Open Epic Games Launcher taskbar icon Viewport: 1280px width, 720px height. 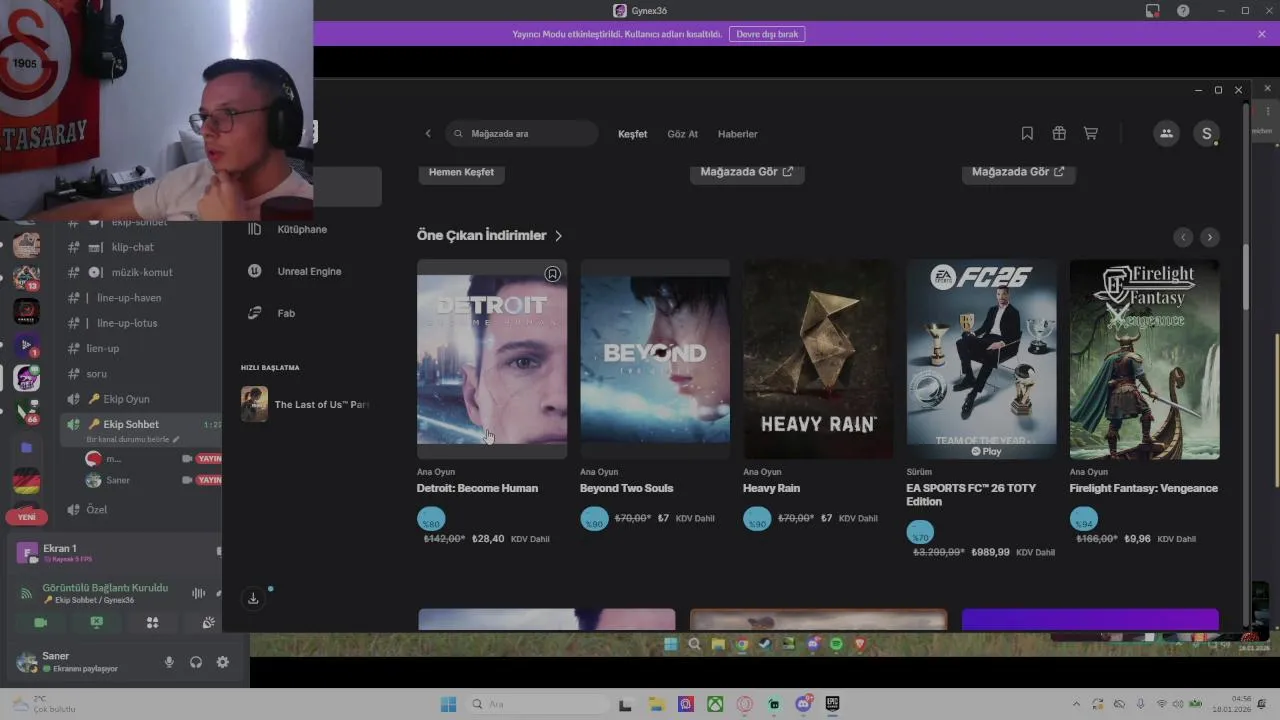tap(832, 704)
